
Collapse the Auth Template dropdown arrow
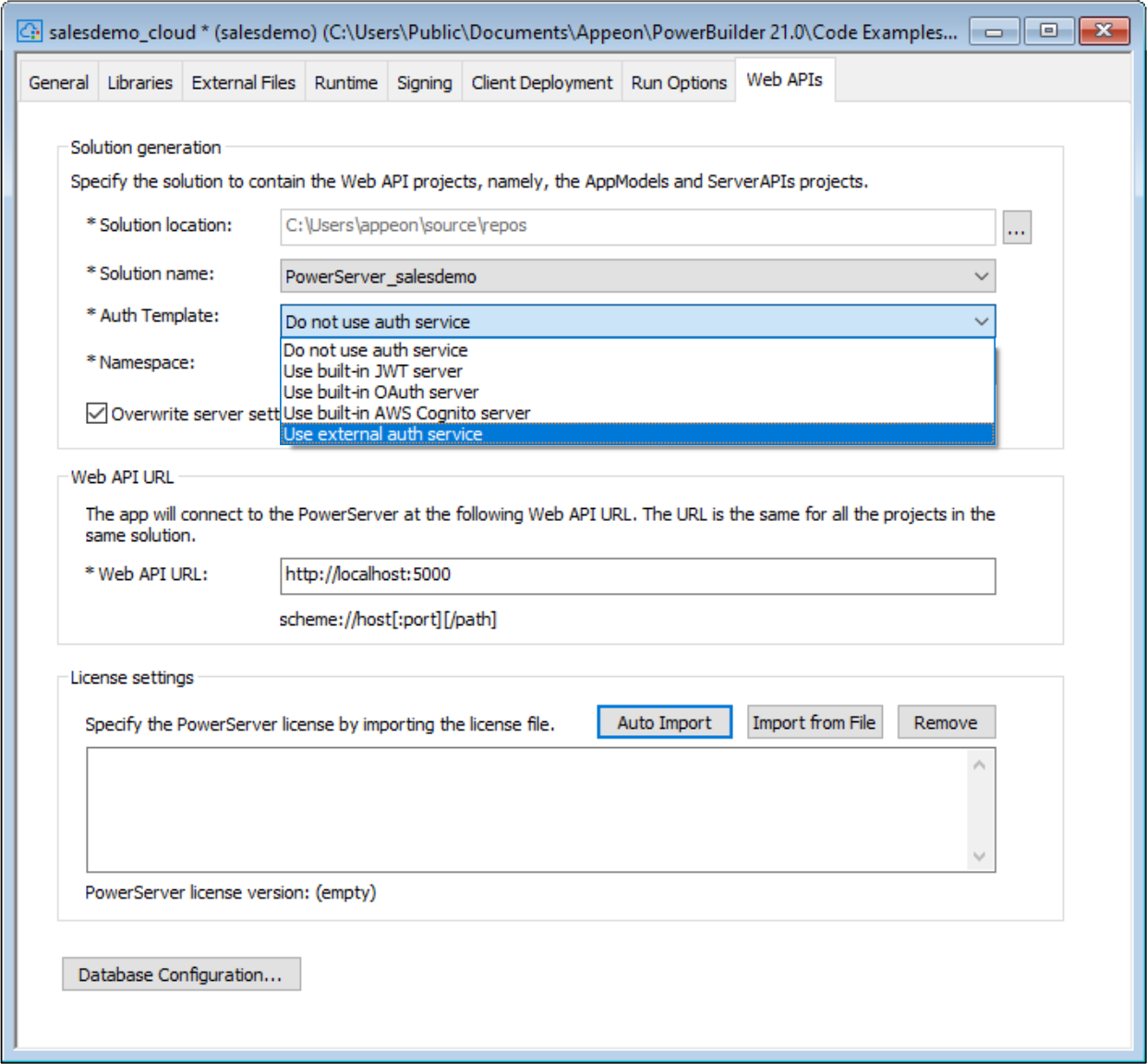[x=981, y=321]
